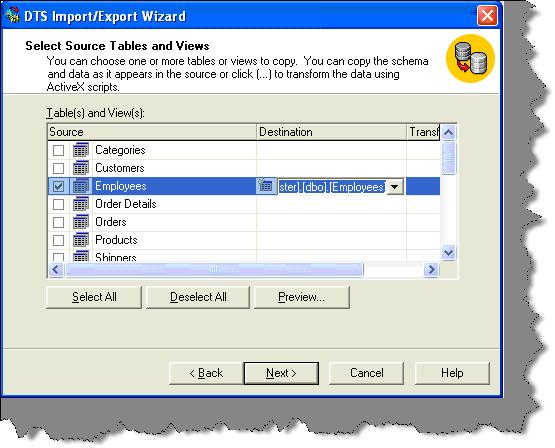
Task: Click the Deselect All button
Action: 198,297
